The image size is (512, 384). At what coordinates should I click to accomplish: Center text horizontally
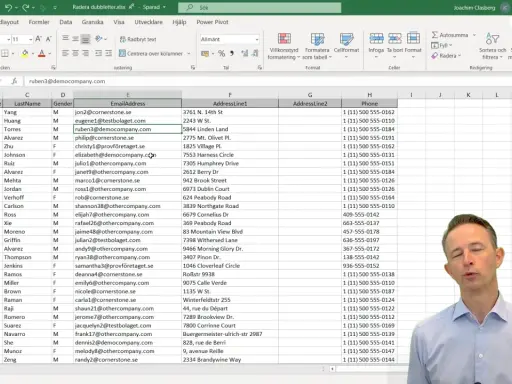pyautogui.click(x=75, y=53)
